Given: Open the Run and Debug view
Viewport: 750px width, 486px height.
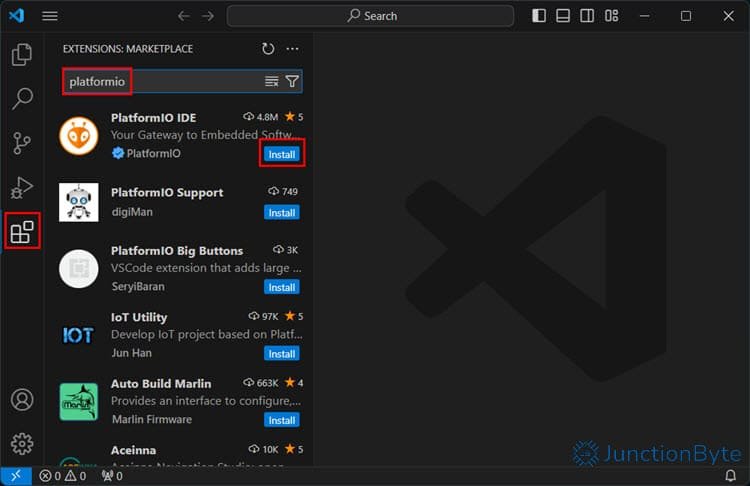Looking at the screenshot, I should click(x=22, y=187).
